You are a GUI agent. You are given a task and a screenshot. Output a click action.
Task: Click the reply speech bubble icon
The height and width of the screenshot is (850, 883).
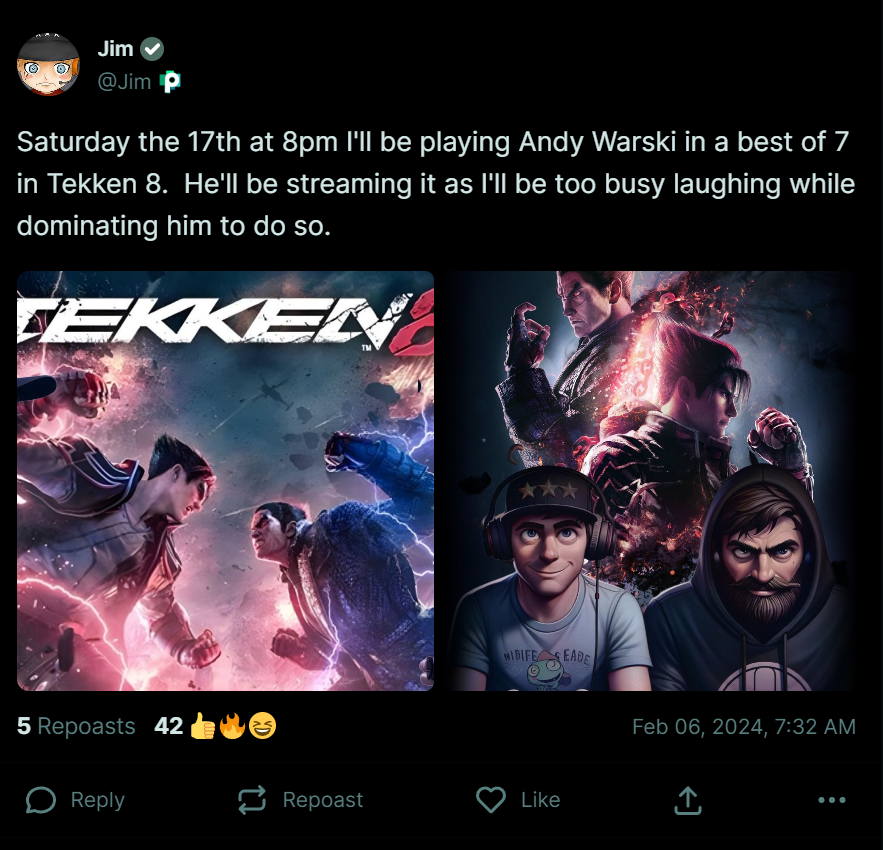tap(40, 800)
